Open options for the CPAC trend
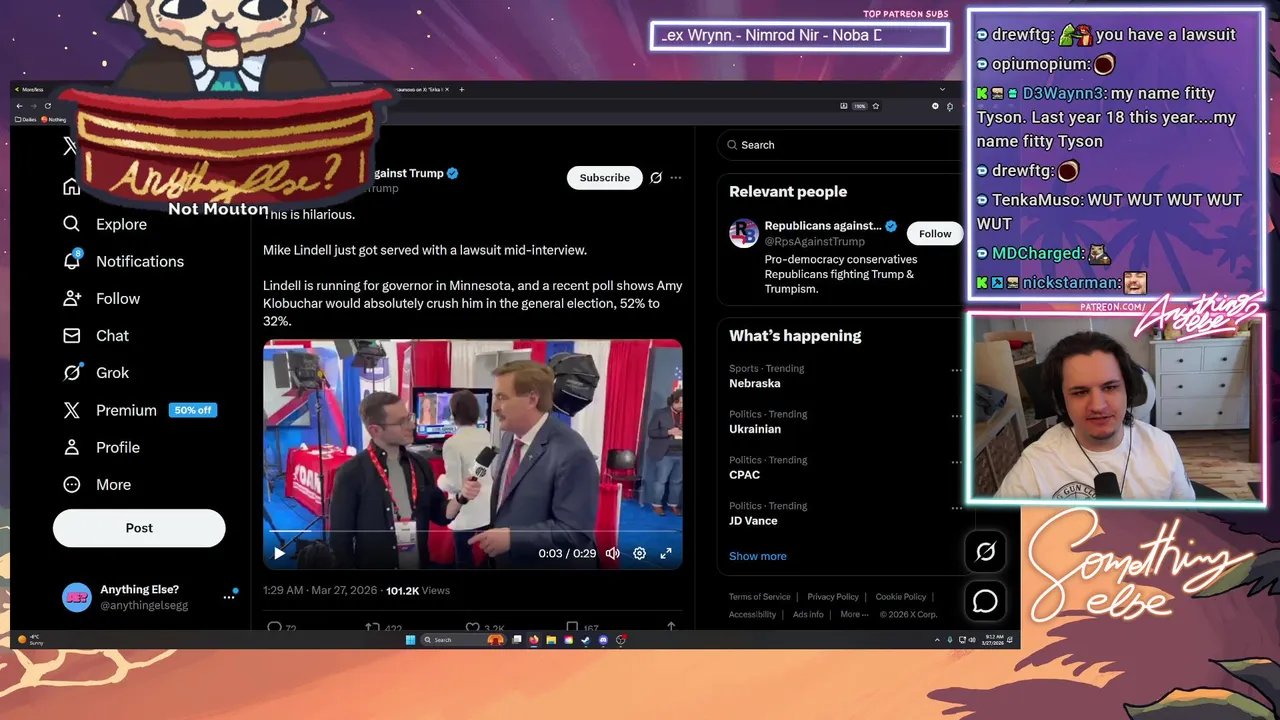1280x720 pixels. [956, 462]
